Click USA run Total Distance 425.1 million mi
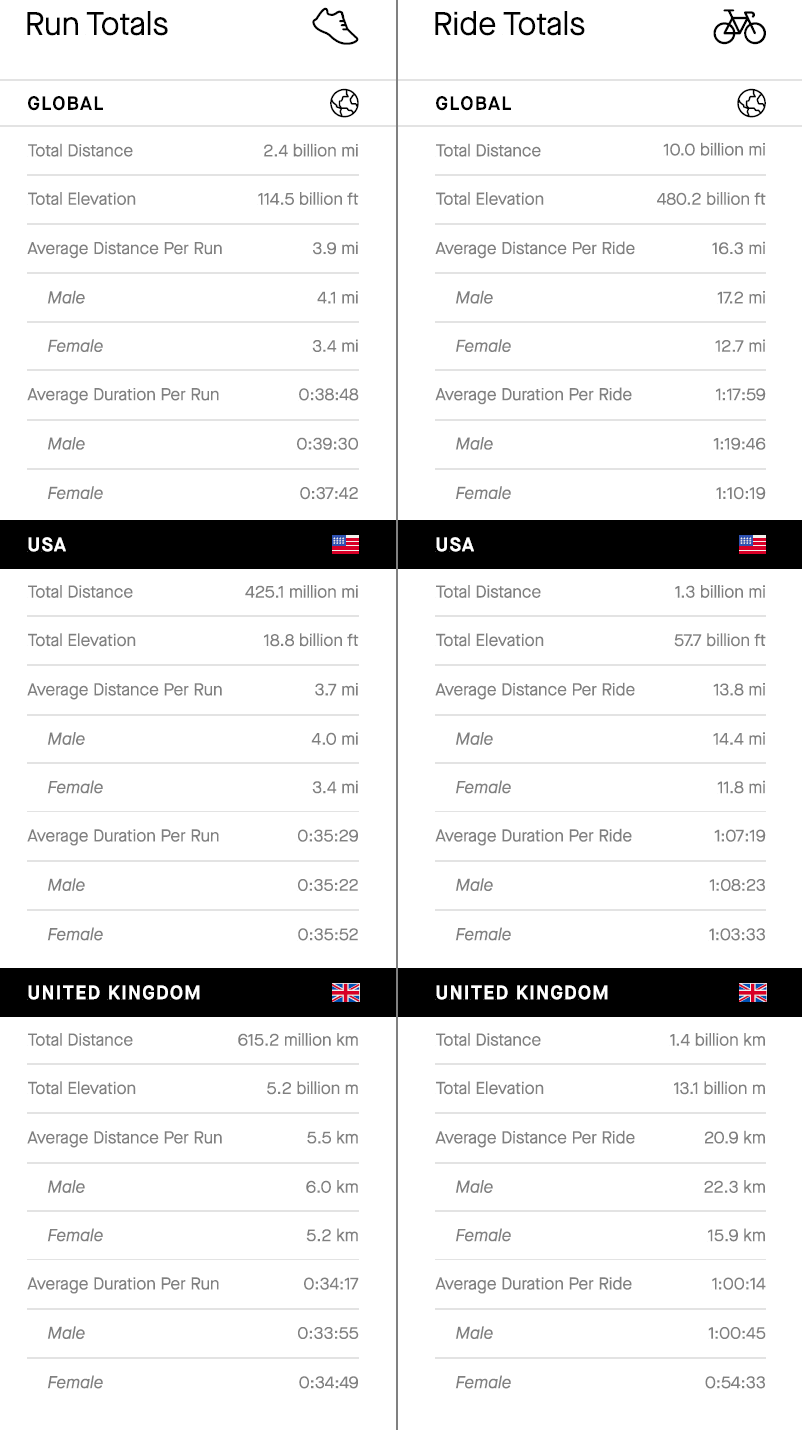 click(302, 592)
